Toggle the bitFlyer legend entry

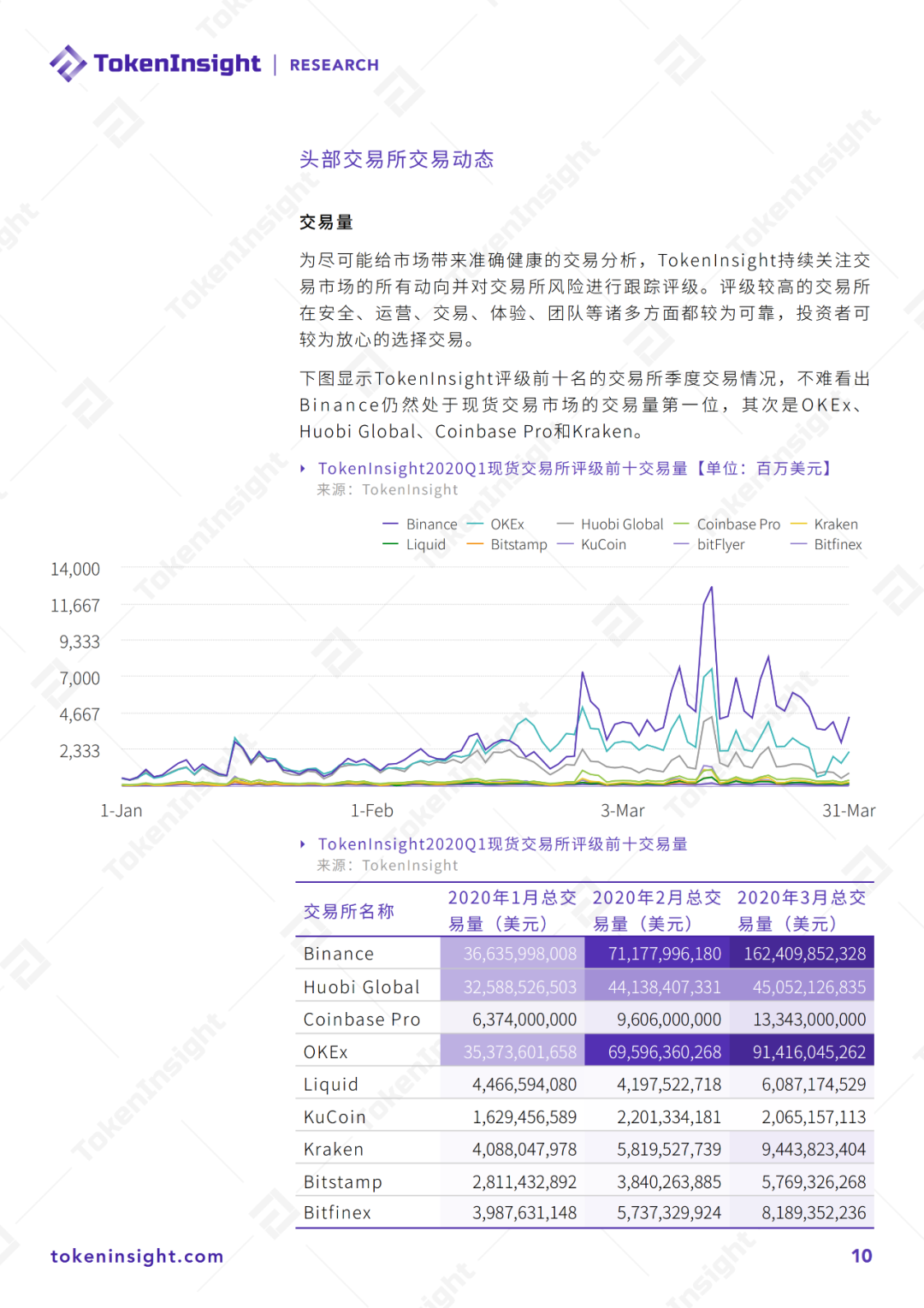click(x=709, y=545)
